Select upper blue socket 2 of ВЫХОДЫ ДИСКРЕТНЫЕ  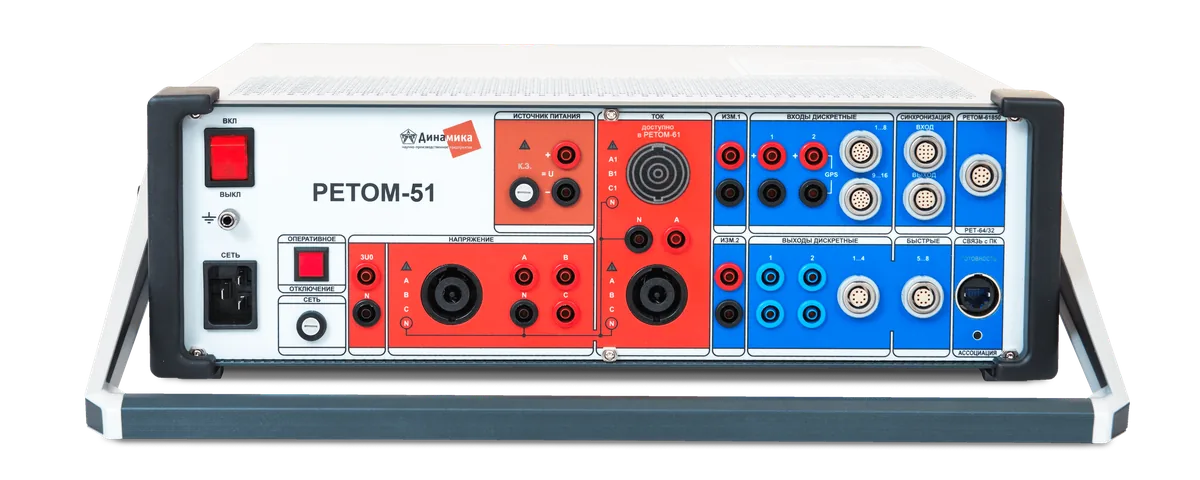(814, 277)
